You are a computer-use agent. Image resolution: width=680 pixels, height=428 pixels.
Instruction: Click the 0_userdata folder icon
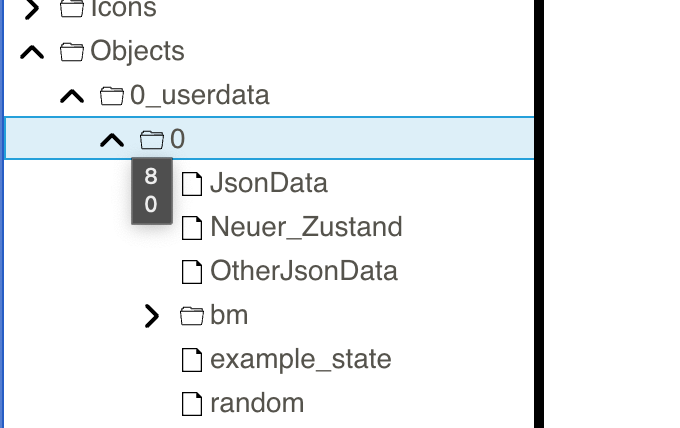pyautogui.click(x=111, y=96)
